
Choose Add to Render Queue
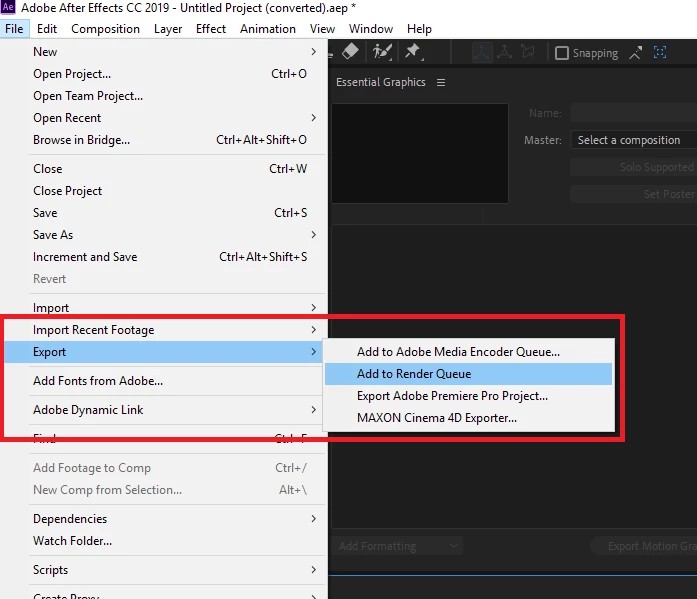point(469,374)
